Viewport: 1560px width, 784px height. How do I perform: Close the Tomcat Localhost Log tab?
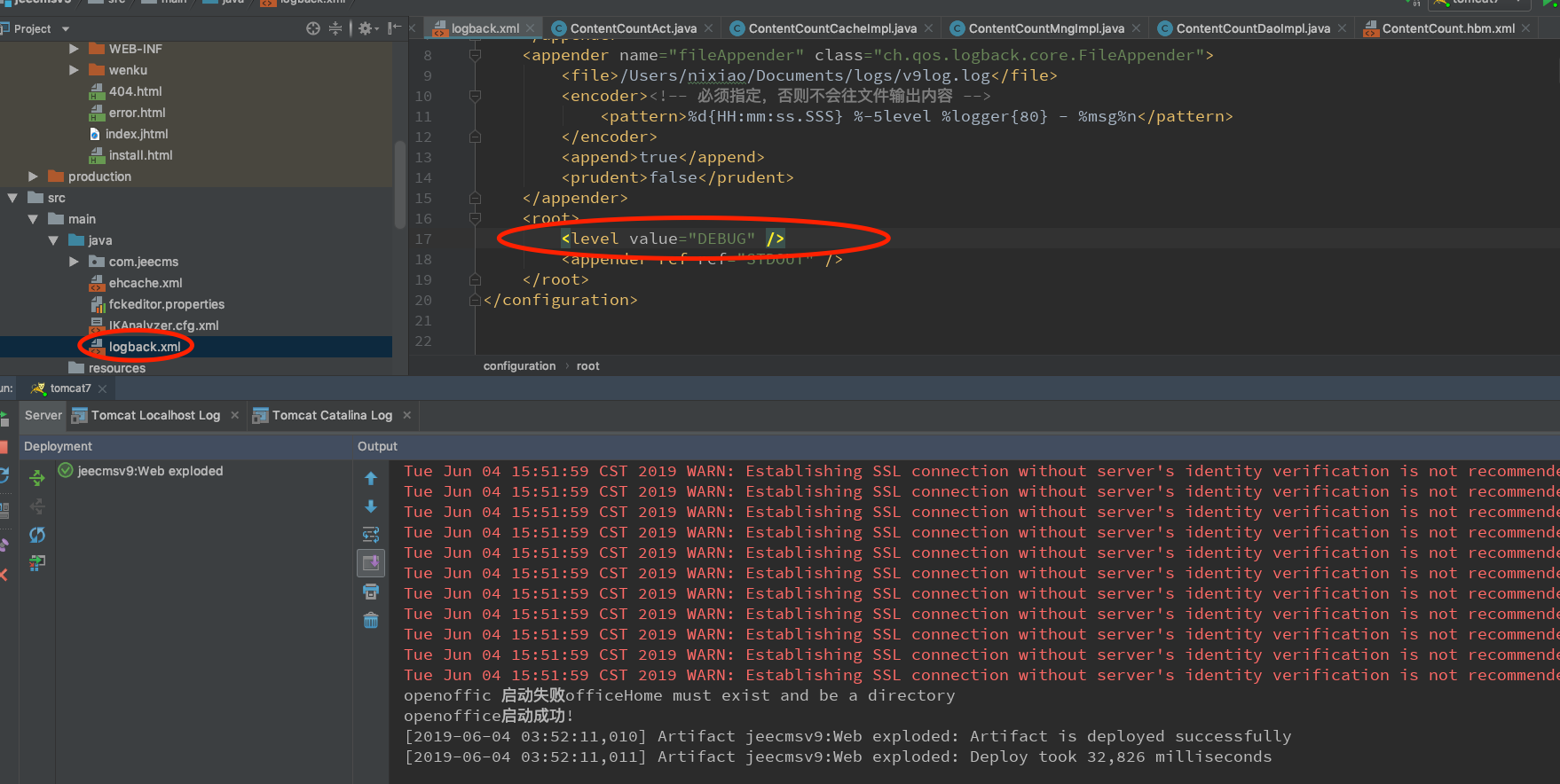pyautogui.click(x=235, y=415)
